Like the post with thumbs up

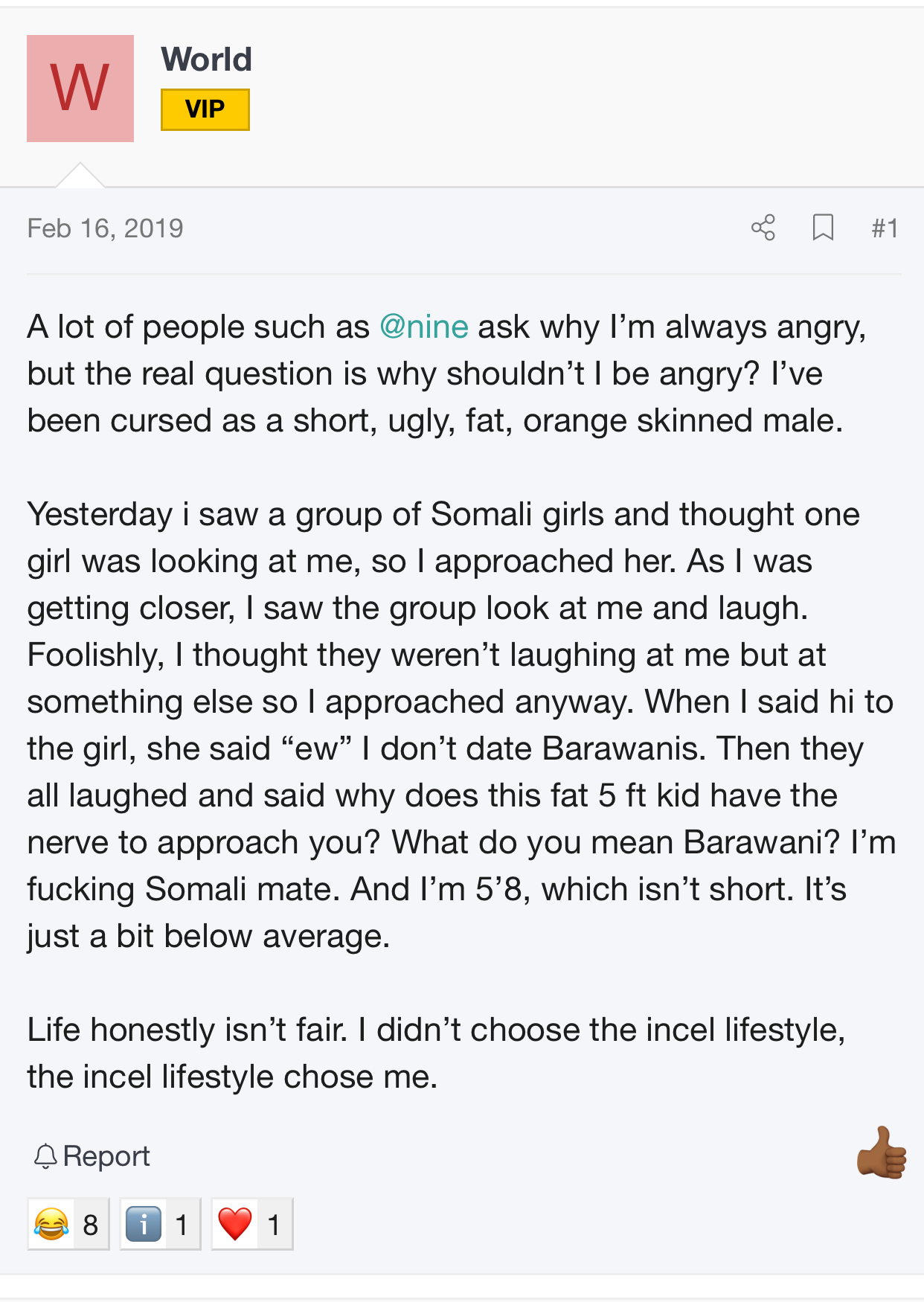[882, 1153]
